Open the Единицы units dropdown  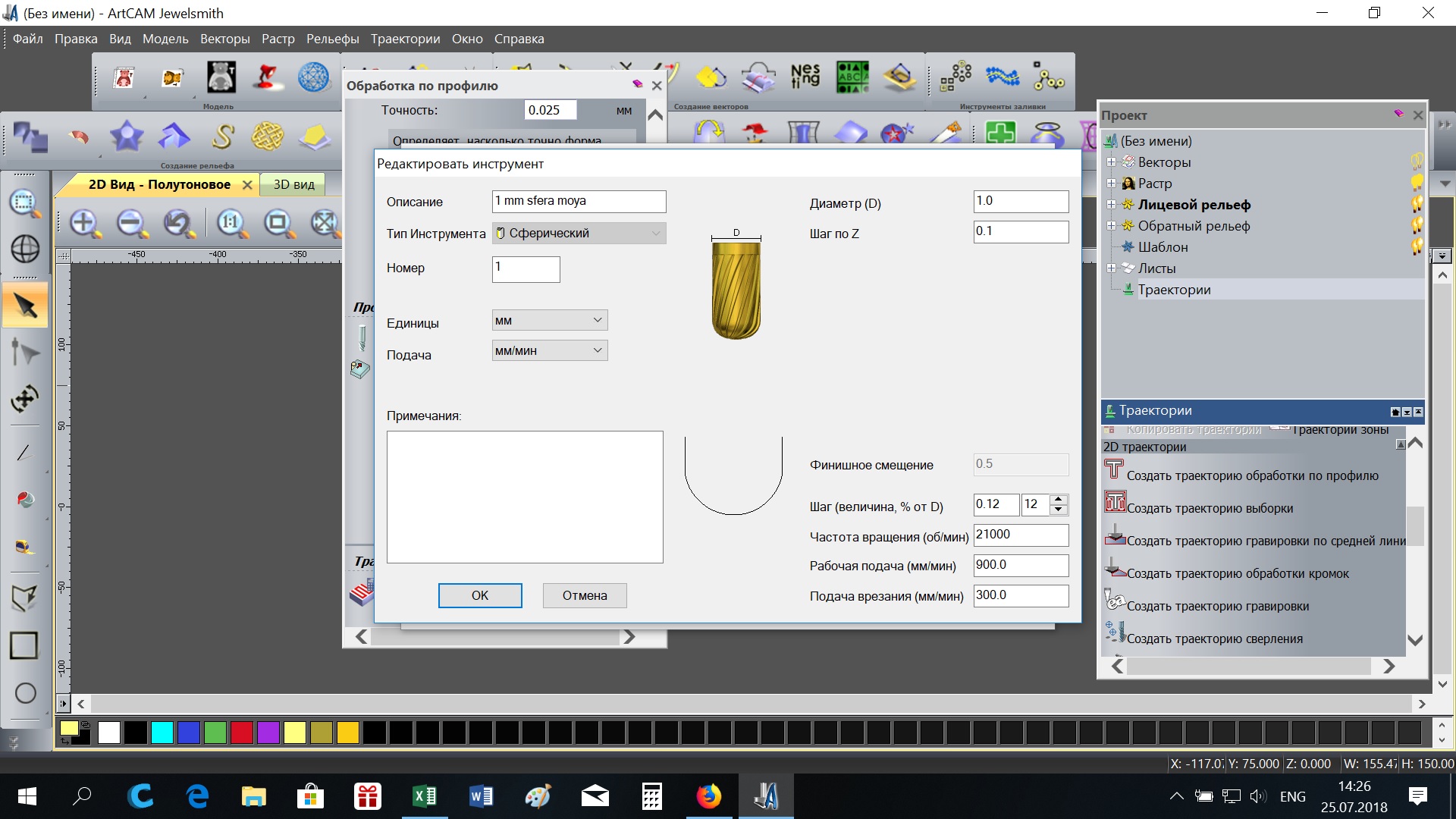pyautogui.click(x=550, y=320)
